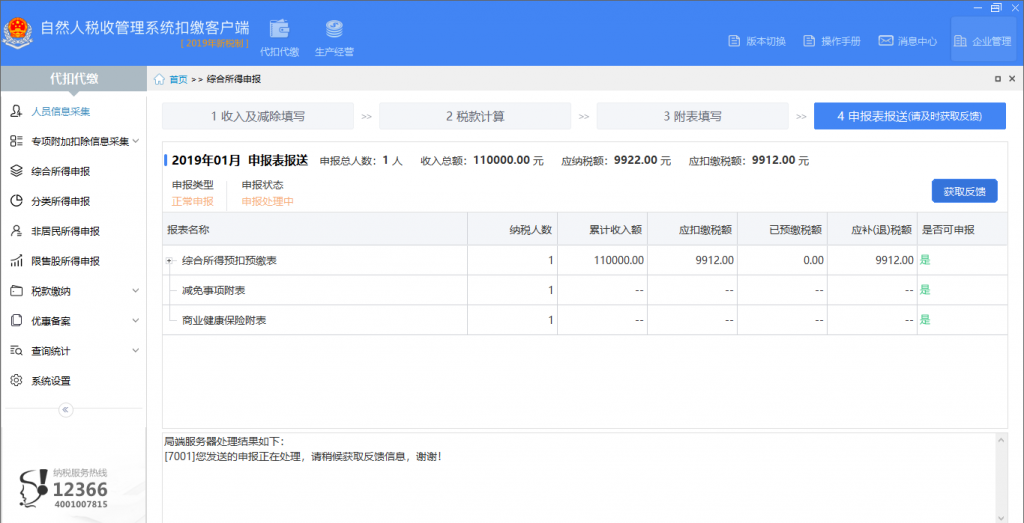
Task: Click the 分类所得申报 pie chart icon
Action: click(17, 201)
